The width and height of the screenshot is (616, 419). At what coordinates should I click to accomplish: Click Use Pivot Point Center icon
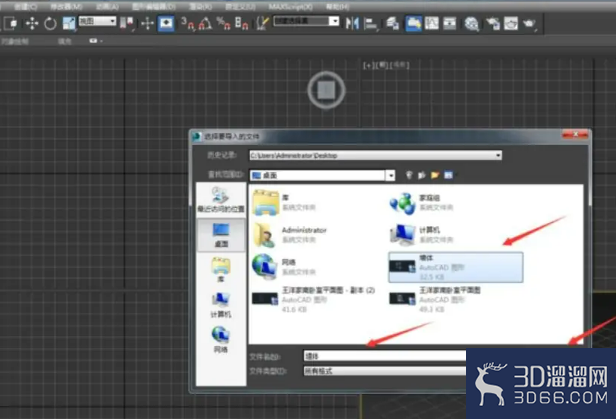coord(126,24)
